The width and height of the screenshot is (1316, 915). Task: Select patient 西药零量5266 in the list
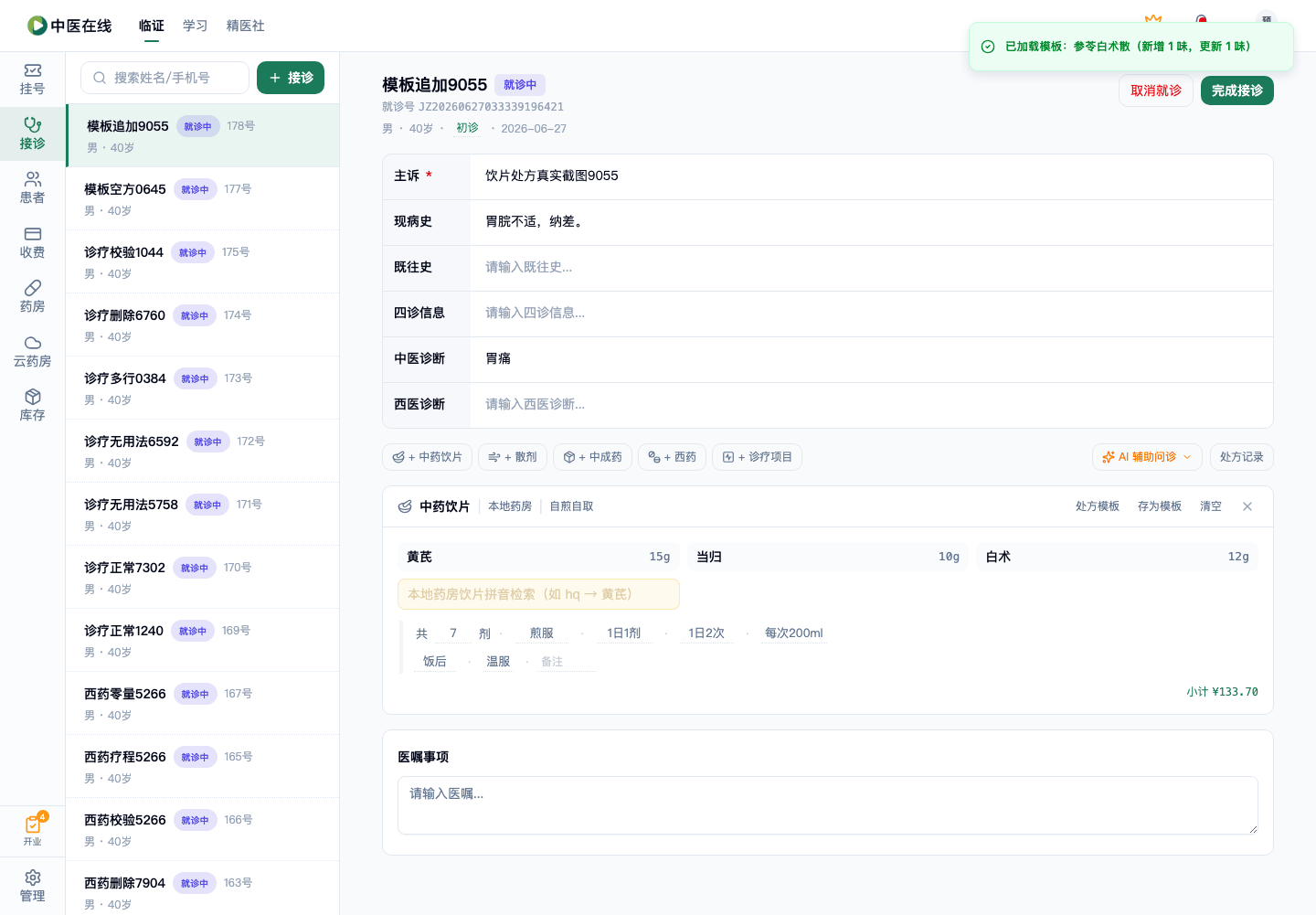(203, 703)
